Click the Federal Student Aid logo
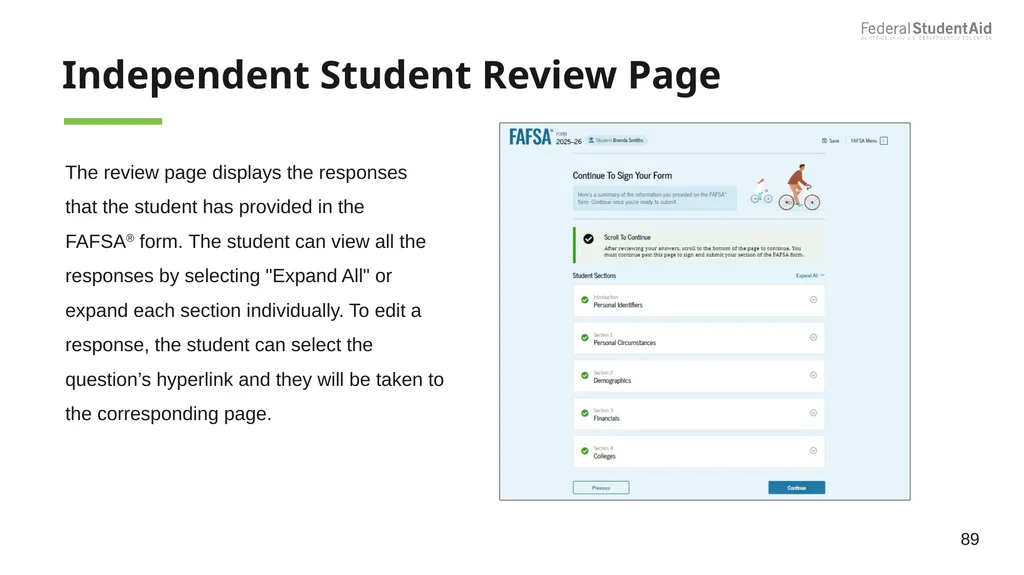The width and height of the screenshot is (1024, 575). point(926,30)
